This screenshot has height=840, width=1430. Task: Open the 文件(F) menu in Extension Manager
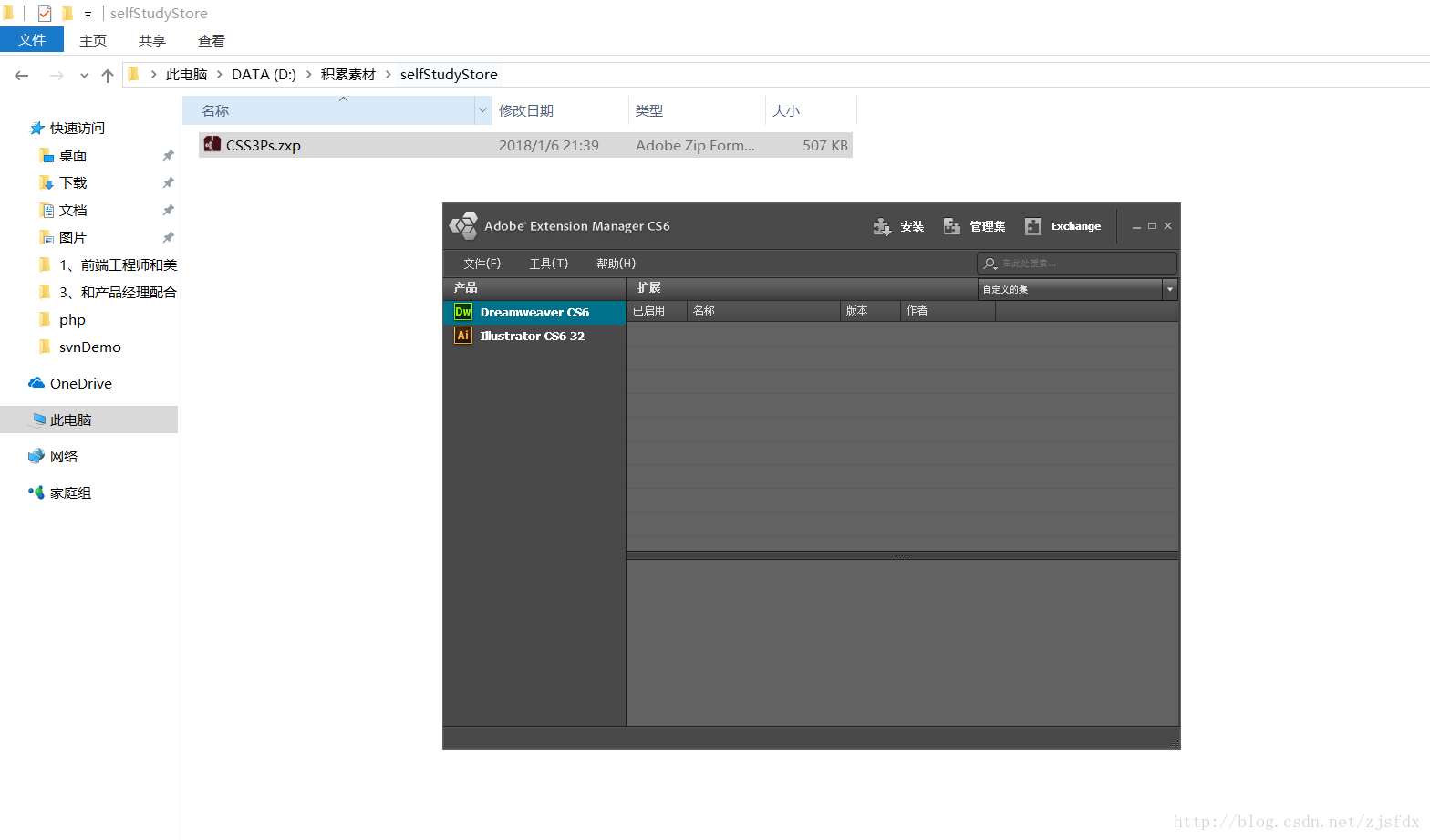pos(482,264)
